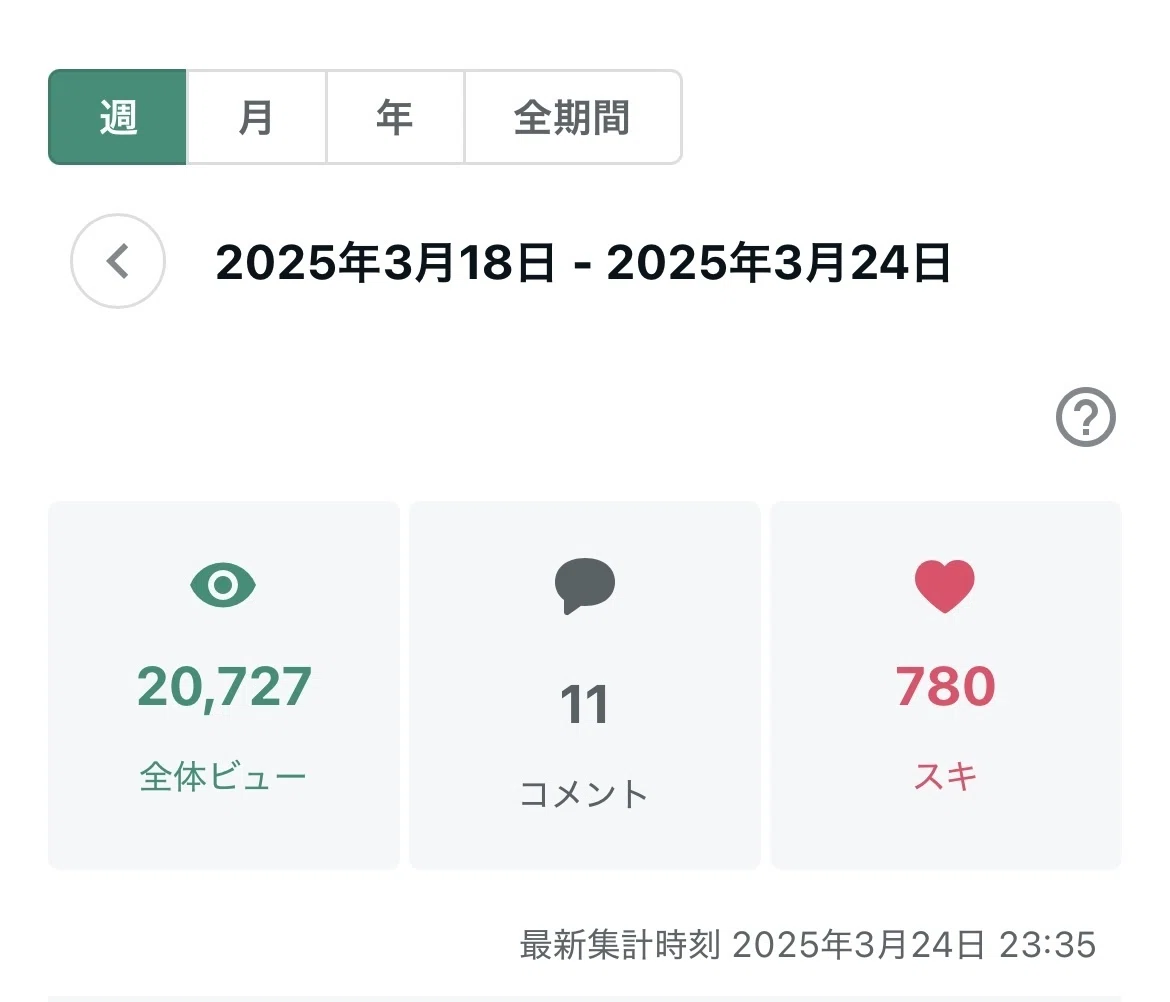This screenshot has height=1002, width=1170.
Task: Open the comments stat card
Action: point(585,685)
